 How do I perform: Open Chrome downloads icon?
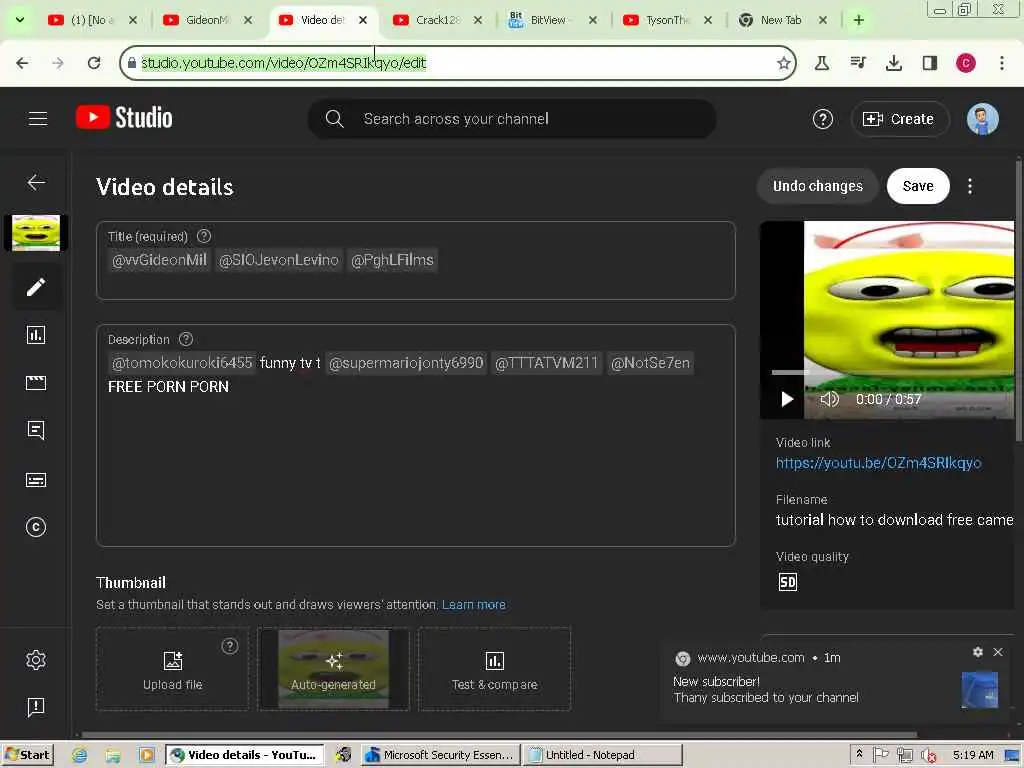tap(894, 63)
